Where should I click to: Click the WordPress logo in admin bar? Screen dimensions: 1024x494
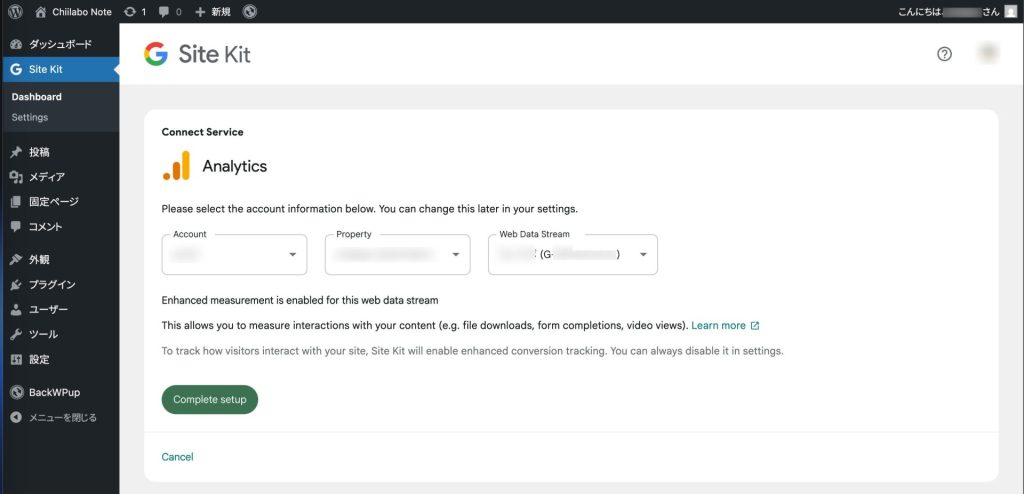pos(15,12)
